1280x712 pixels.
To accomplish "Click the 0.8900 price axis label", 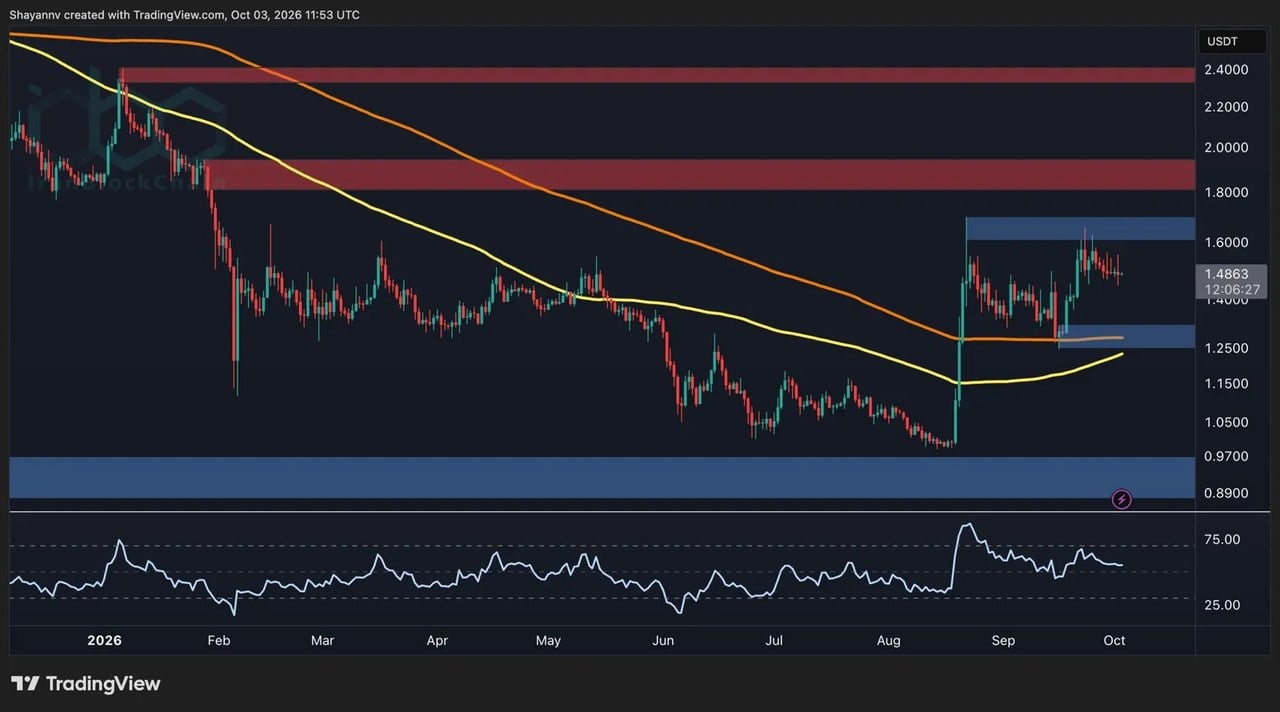I will 1226,494.
